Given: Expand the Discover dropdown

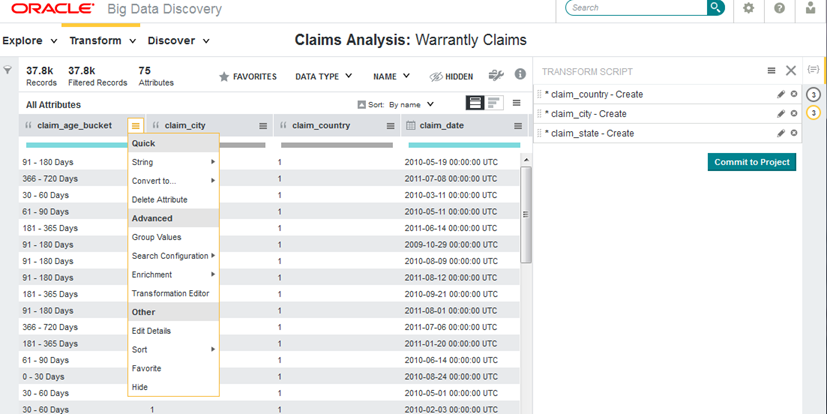Looking at the screenshot, I should [179, 41].
